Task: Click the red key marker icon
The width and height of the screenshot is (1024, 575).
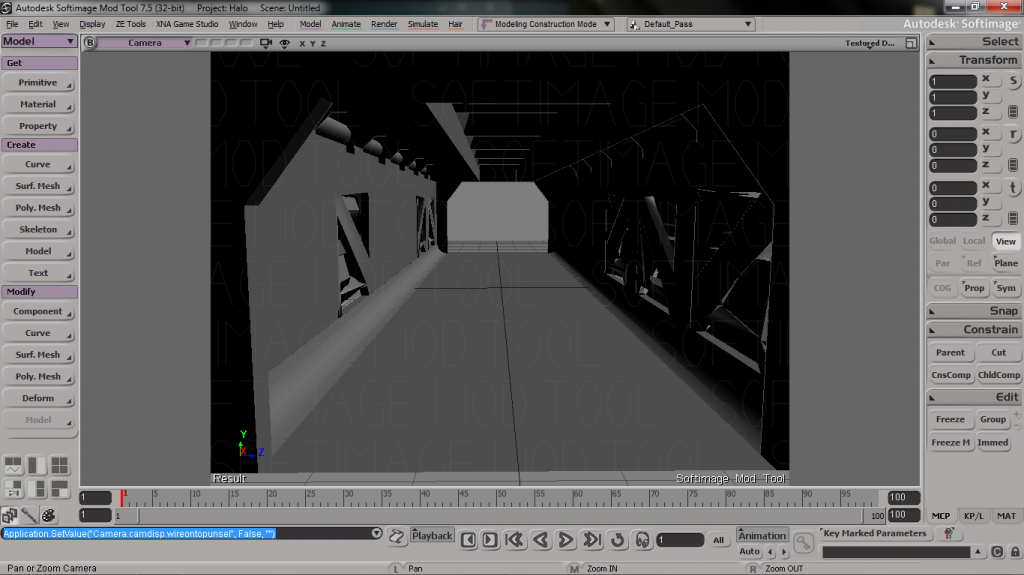Action: pyautogui.click(x=948, y=534)
